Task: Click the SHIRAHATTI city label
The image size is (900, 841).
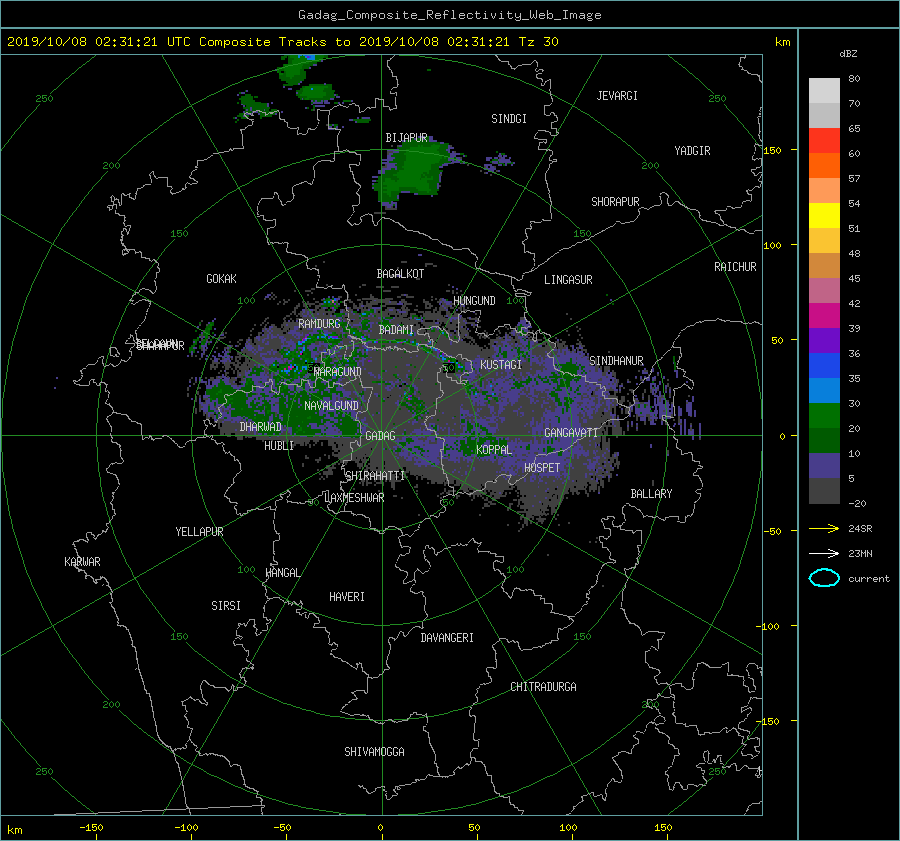Action: pos(375,476)
